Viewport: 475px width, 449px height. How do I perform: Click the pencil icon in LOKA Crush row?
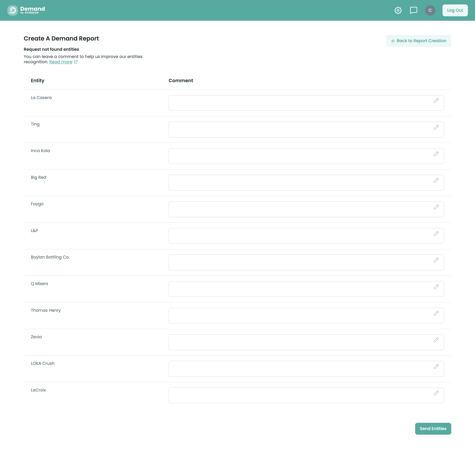coord(436,366)
